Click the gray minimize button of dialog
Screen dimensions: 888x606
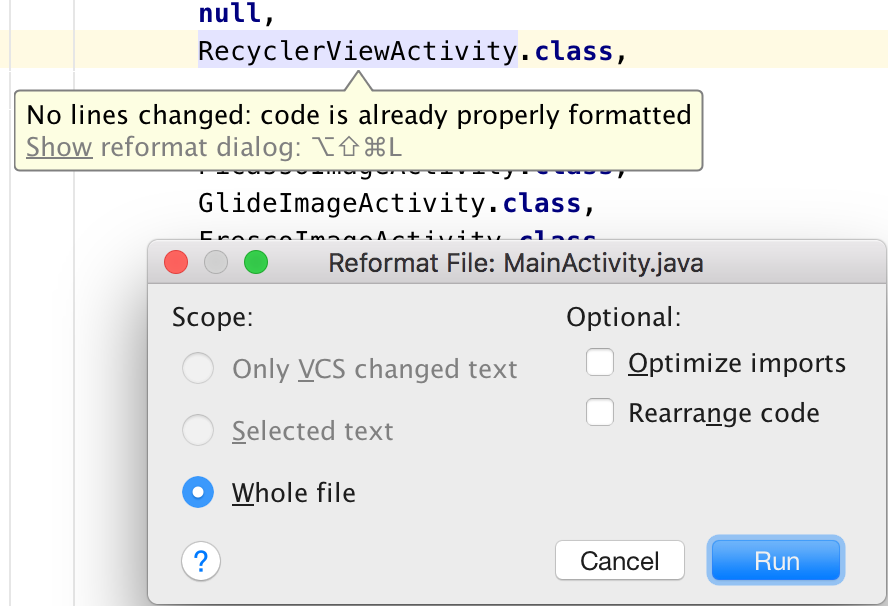(x=216, y=263)
